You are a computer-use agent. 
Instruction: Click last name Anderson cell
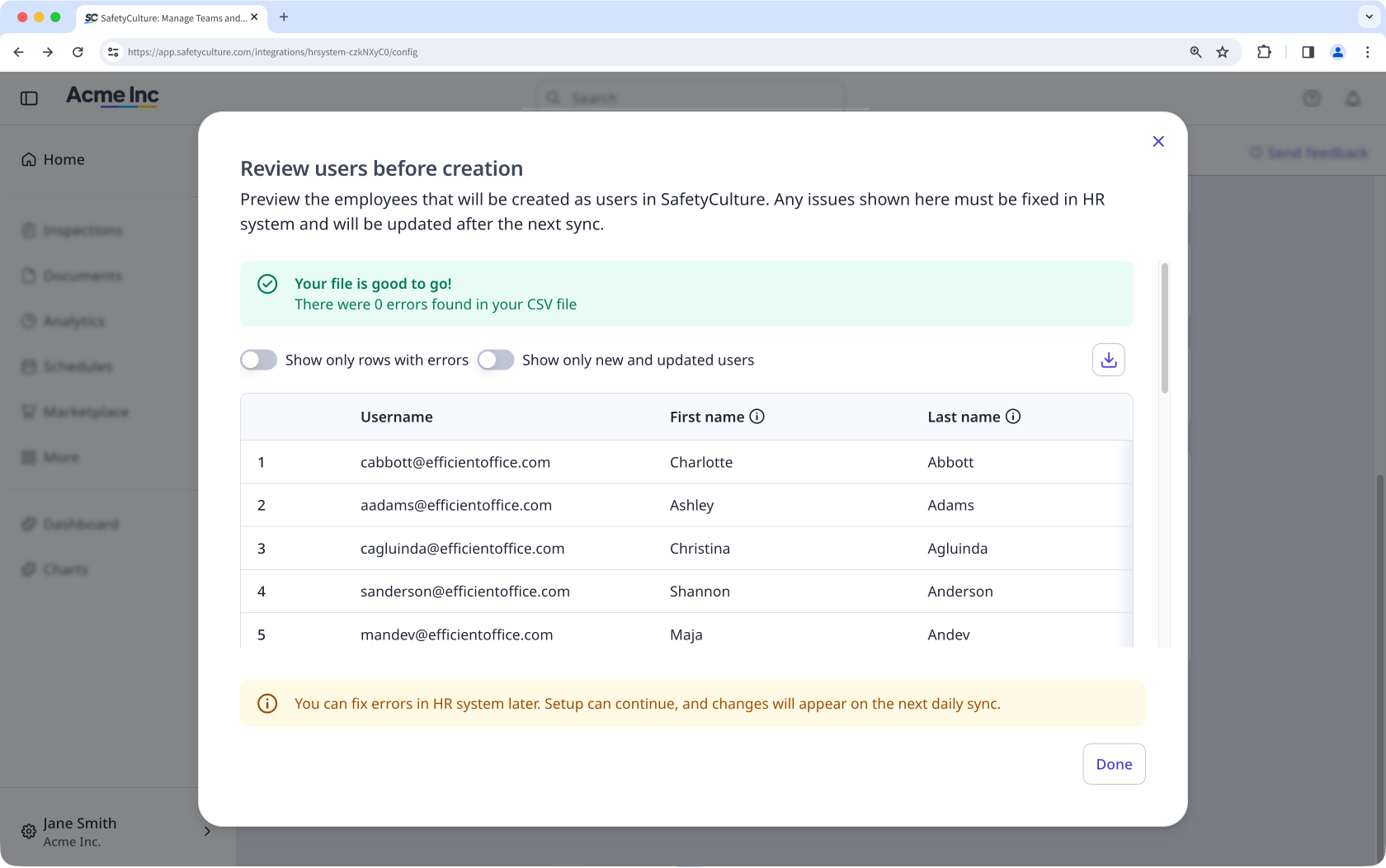(960, 592)
